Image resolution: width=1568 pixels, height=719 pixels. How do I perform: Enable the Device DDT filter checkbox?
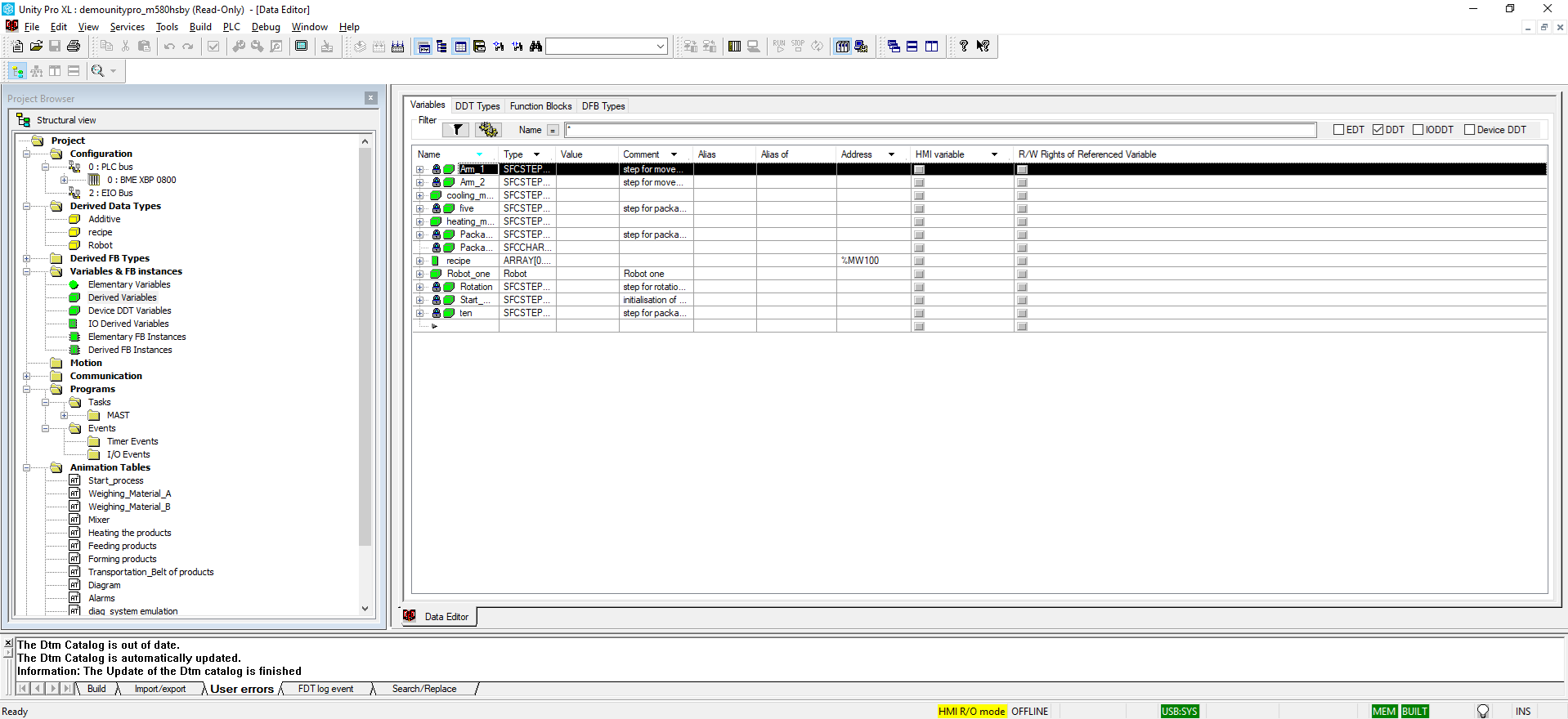click(x=1469, y=130)
